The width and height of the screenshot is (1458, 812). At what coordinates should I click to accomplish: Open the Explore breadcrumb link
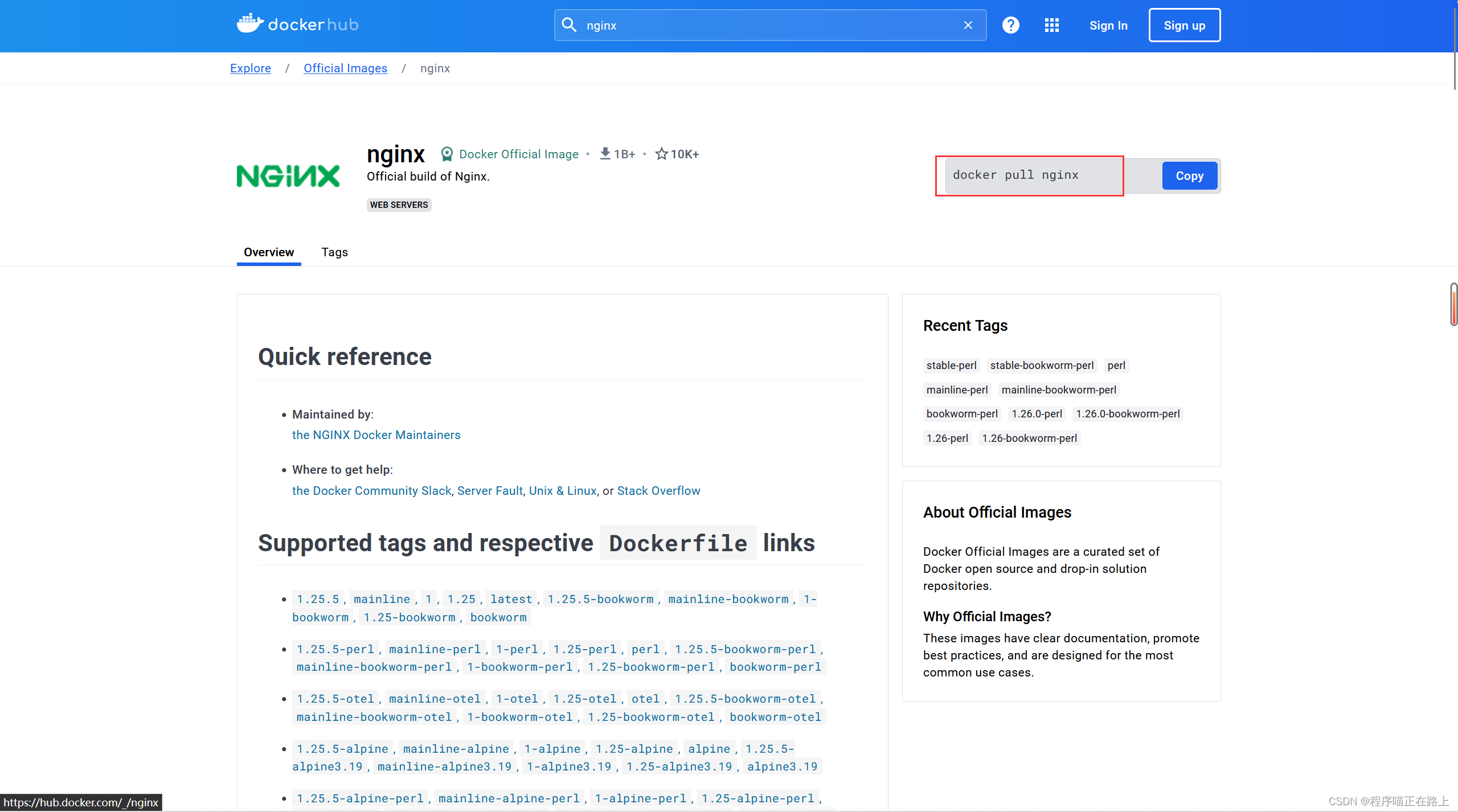251,68
